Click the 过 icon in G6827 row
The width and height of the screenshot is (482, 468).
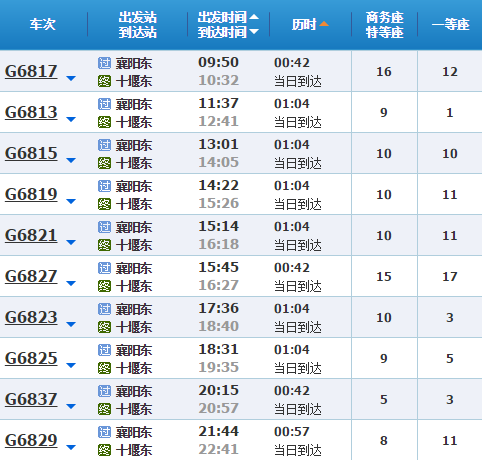tap(104, 268)
